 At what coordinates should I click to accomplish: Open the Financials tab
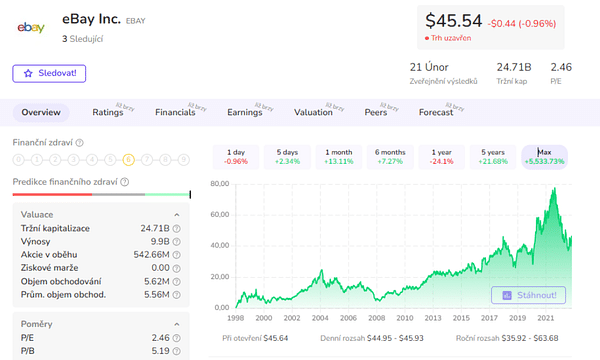click(x=175, y=112)
